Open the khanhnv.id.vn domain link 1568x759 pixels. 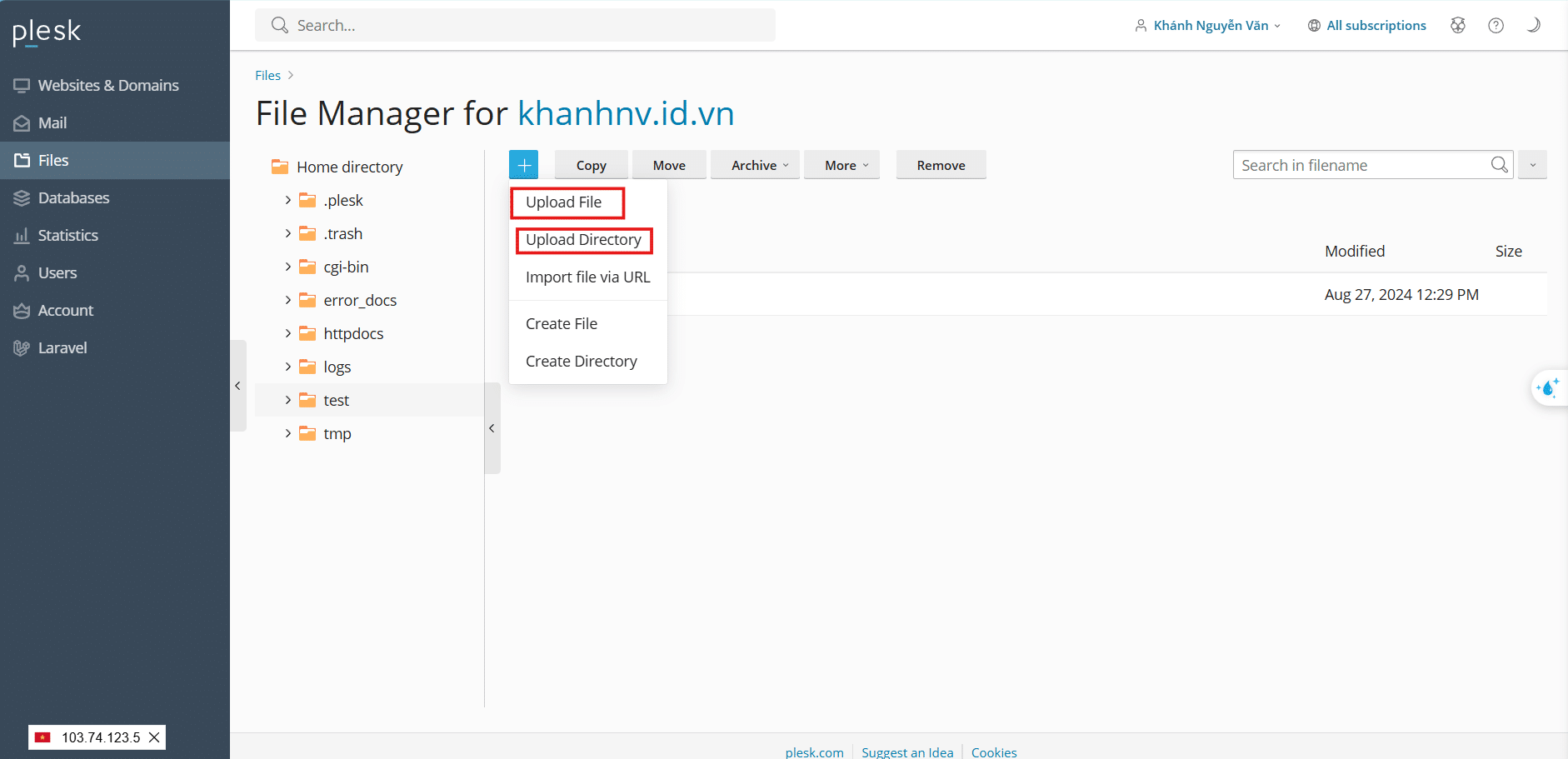(x=625, y=113)
